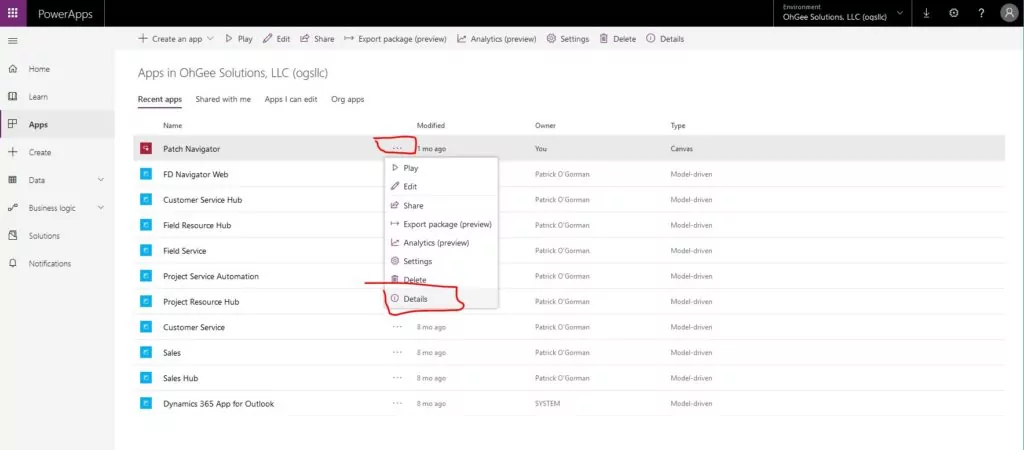Click the Project Service Automation app icon

(x=146, y=276)
